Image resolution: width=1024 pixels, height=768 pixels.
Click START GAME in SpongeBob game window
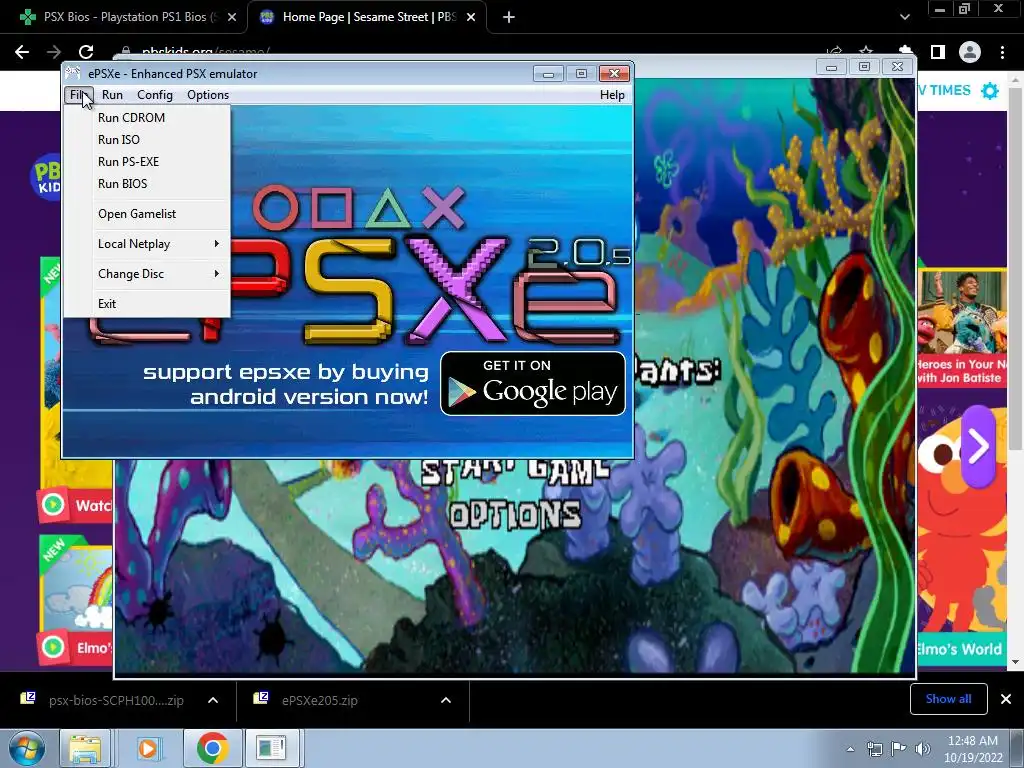[x=515, y=471]
